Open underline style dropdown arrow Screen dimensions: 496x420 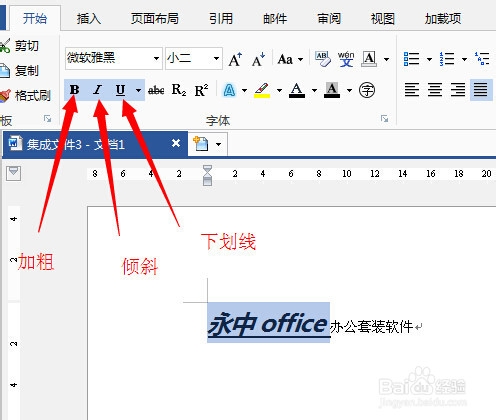pyautogui.click(x=138, y=90)
